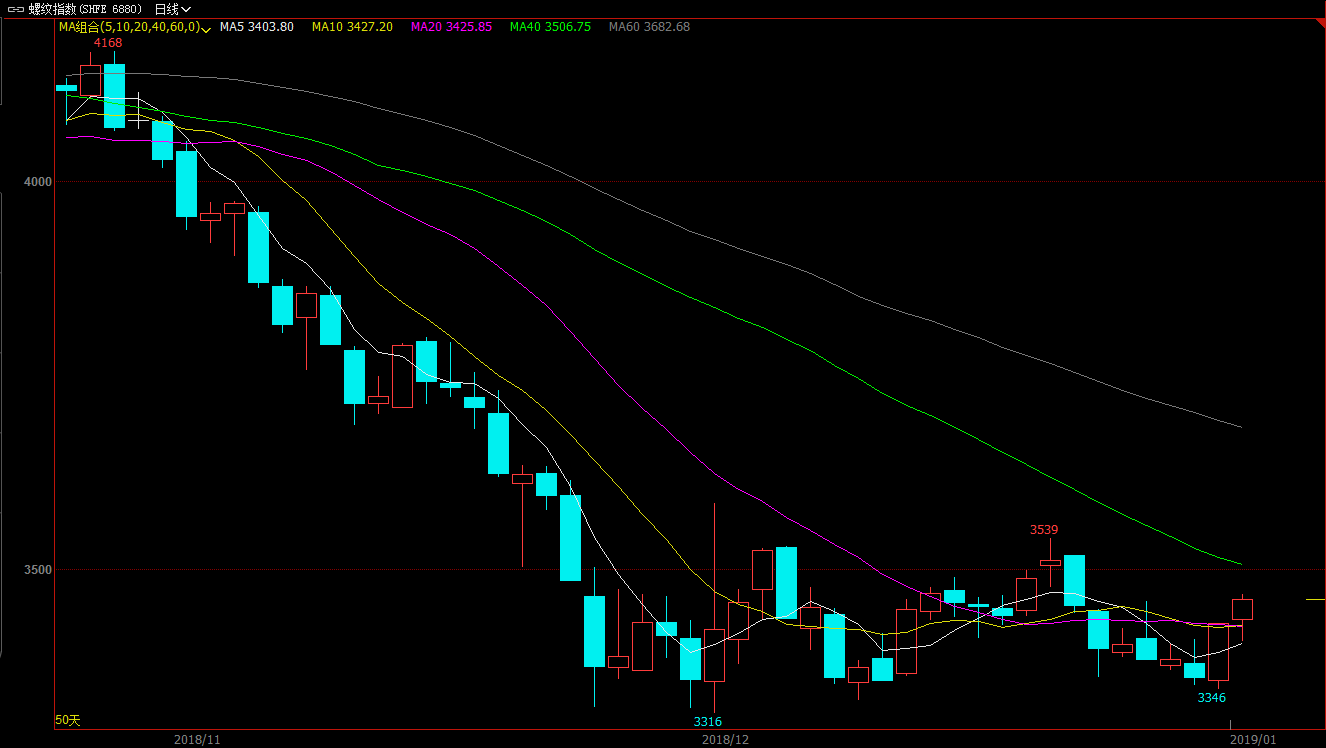Click the link icon beside 螺纹指数
This screenshot has height=748, width=1326.
click(x=15, y=9)
